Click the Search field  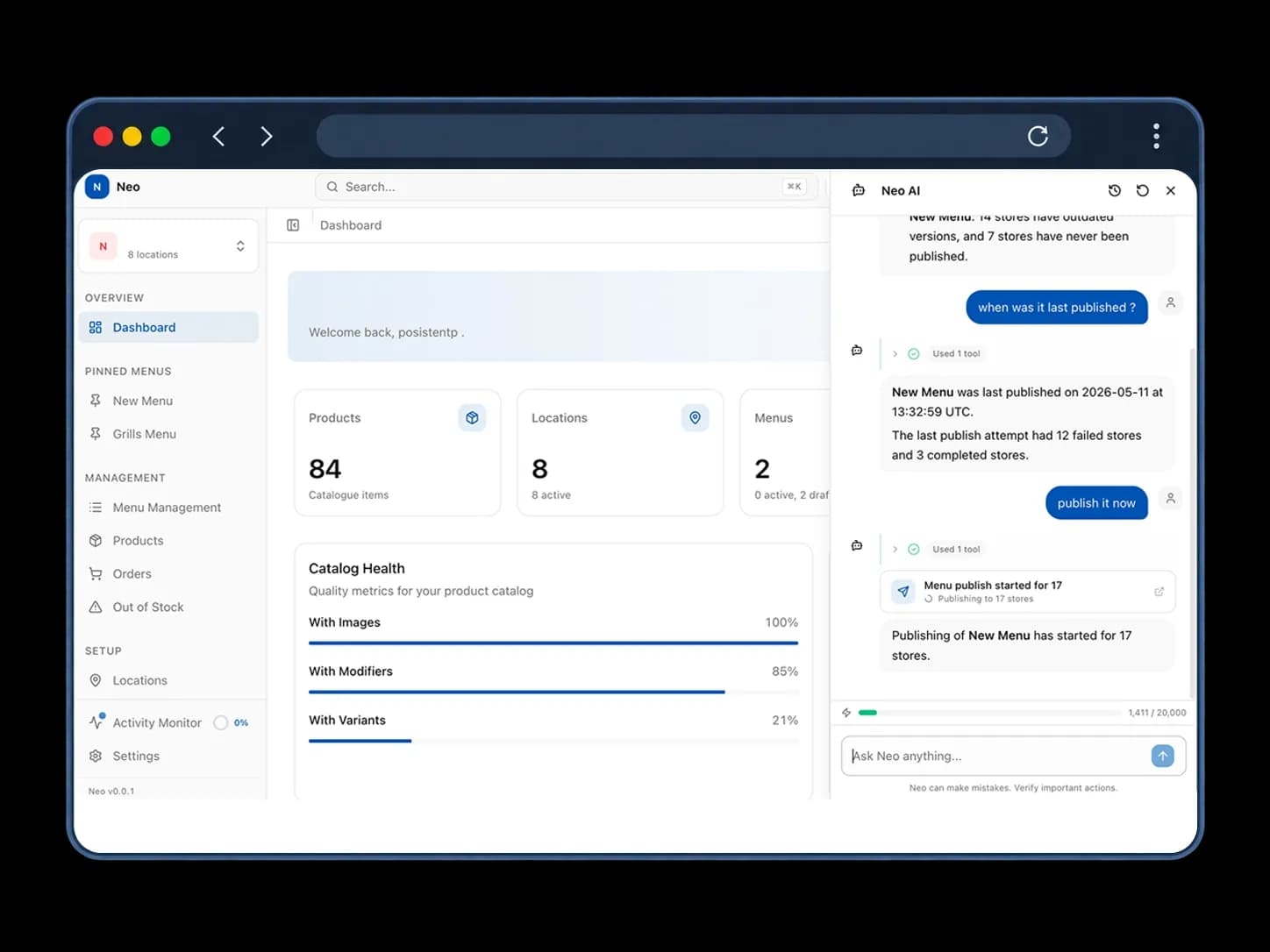[566, 187]
